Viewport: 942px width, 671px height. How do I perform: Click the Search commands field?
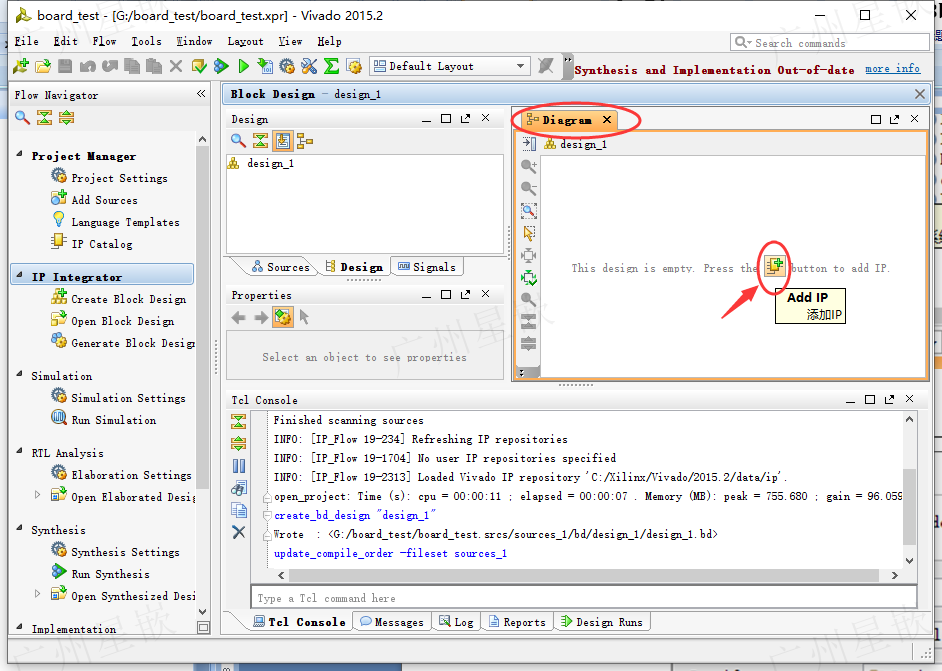[x=829, y=43]
